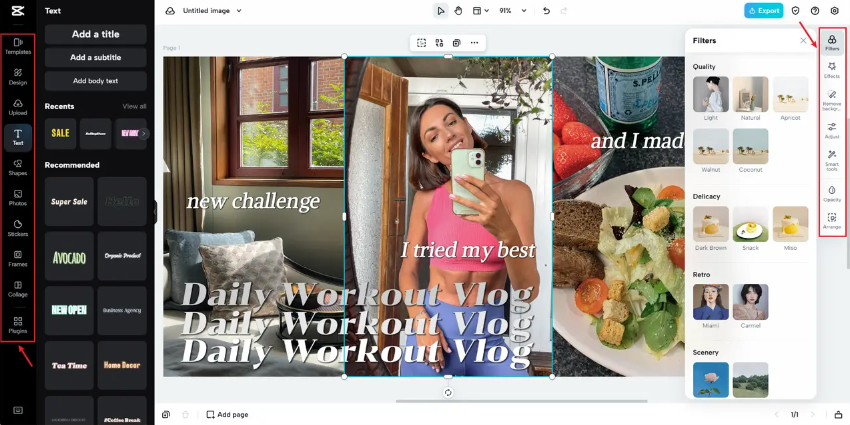This screenshot has height=425, width=850.
Task: Open the canvas layout dropdown
Action: coord(480,11)
